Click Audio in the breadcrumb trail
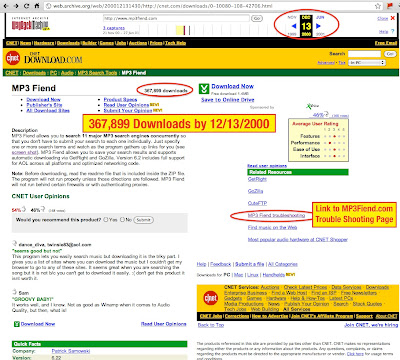This screenshot has width=400, height=360. 67,73
